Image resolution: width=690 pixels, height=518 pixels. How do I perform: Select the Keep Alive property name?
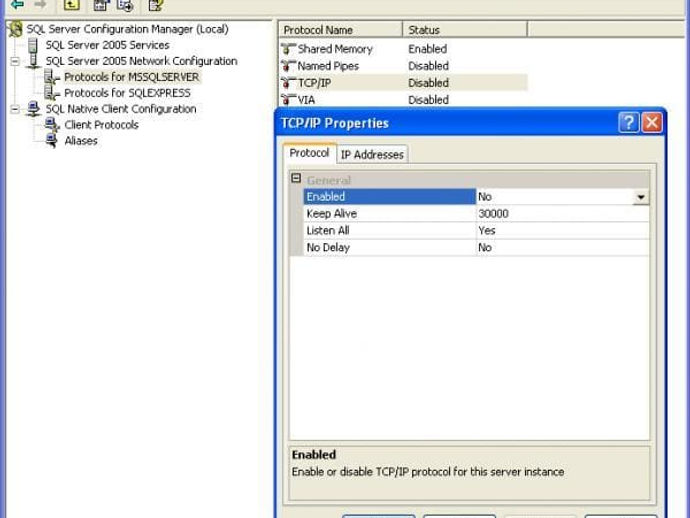tap(389, 214)
